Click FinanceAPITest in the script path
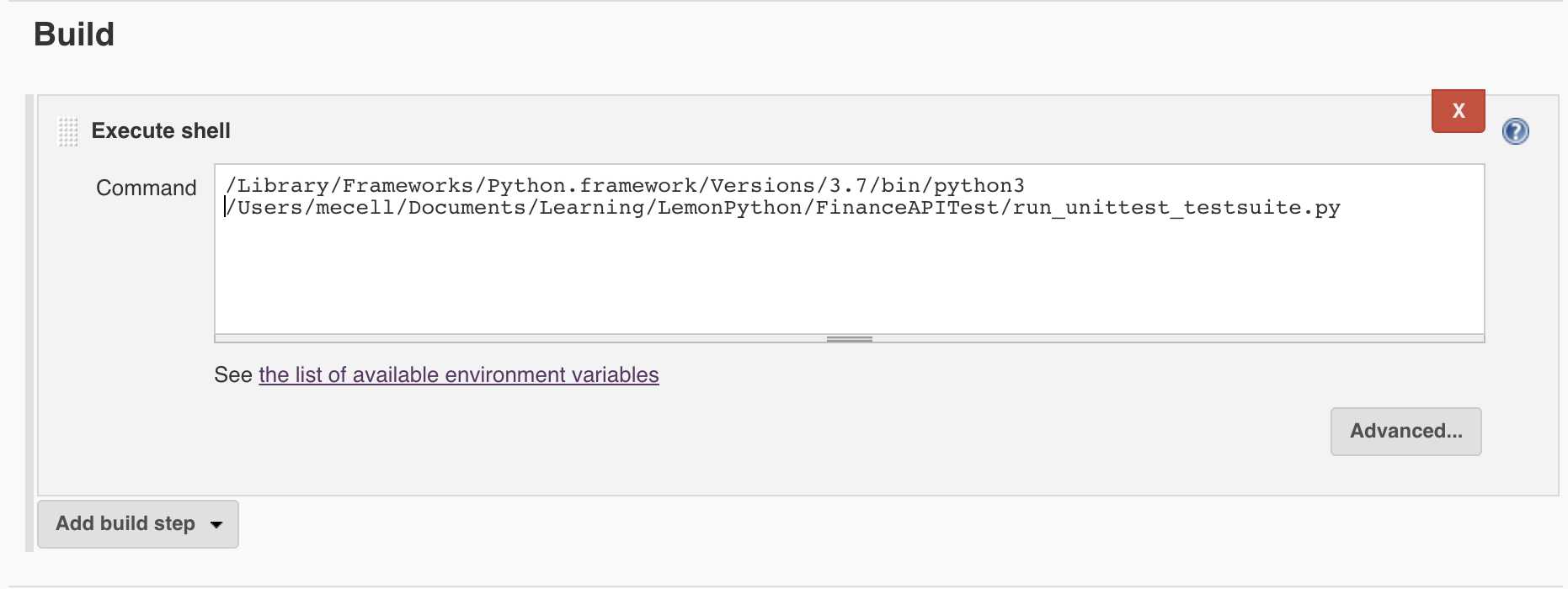This screenshot has width=1568, height=589. 907,208
